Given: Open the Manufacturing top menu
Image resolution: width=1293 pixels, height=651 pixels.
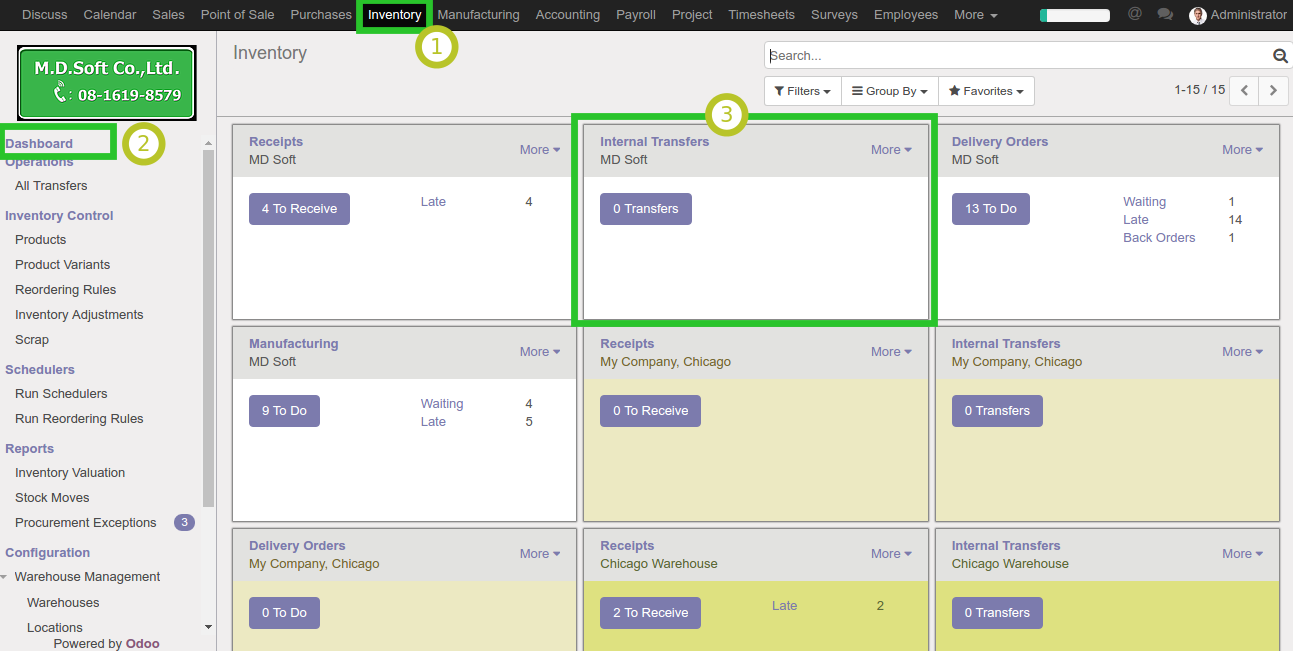Looking at the screenshot, I should point(478,15).
